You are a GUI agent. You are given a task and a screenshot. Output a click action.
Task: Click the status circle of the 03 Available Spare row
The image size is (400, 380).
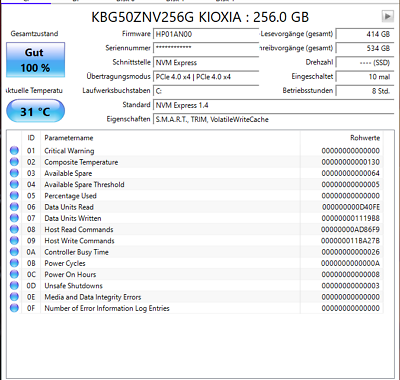click(x=14, y=173)
